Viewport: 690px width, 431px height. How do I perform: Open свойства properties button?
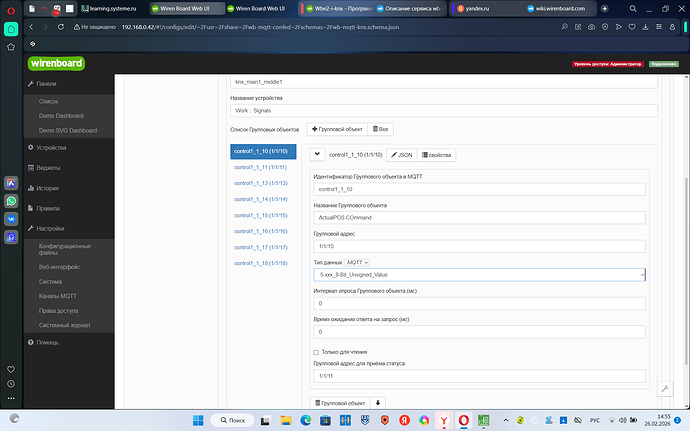(437, 155)
